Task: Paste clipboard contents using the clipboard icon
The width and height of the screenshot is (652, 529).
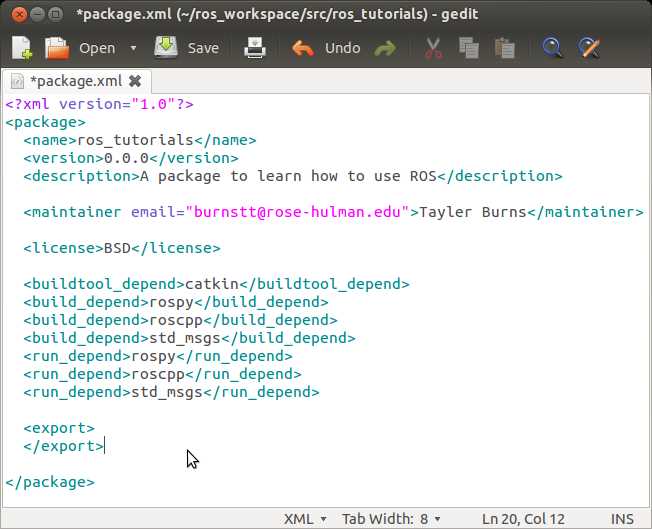Action: click(505, 48)
